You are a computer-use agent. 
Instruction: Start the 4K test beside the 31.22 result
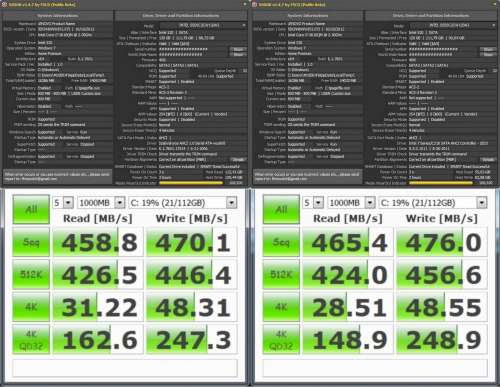31,307
